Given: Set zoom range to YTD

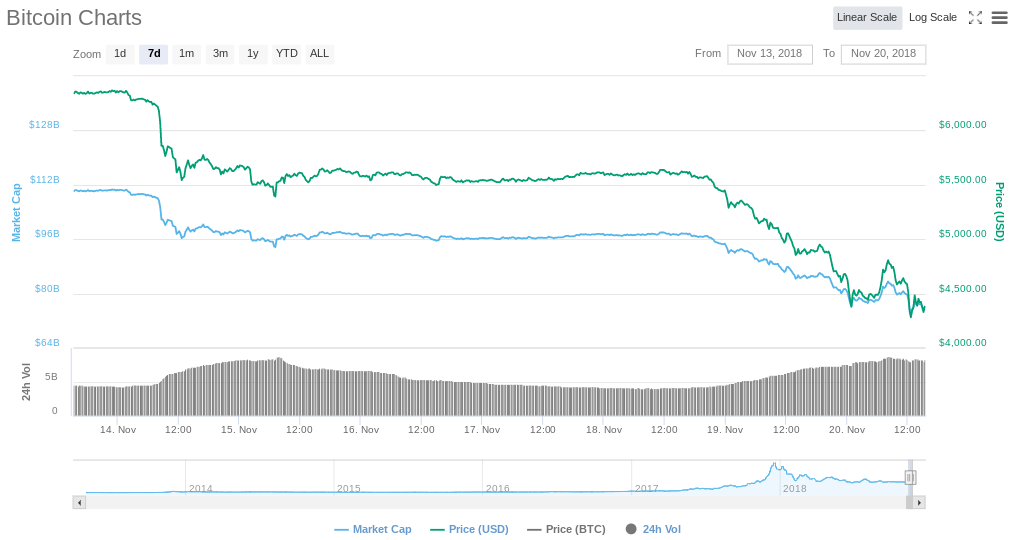Looking at the screenshot, I should 287,54.
